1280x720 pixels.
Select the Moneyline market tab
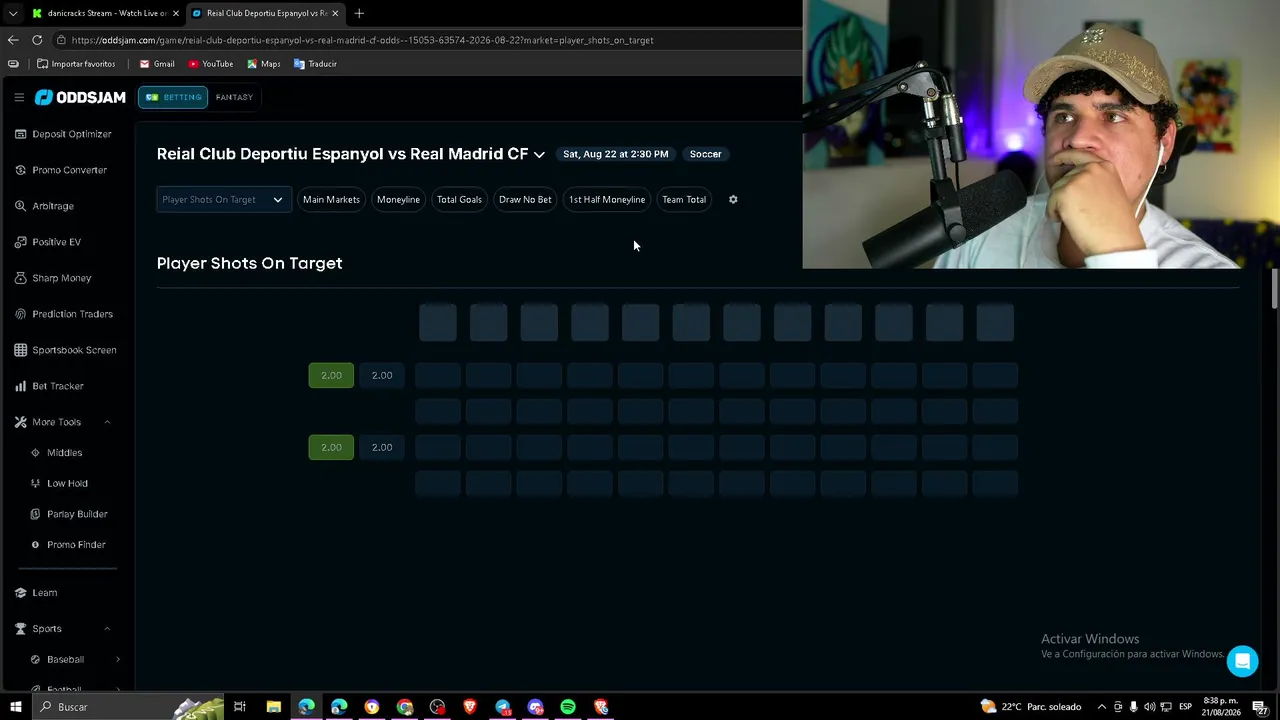pyautogui.click(x=398, y=199)
